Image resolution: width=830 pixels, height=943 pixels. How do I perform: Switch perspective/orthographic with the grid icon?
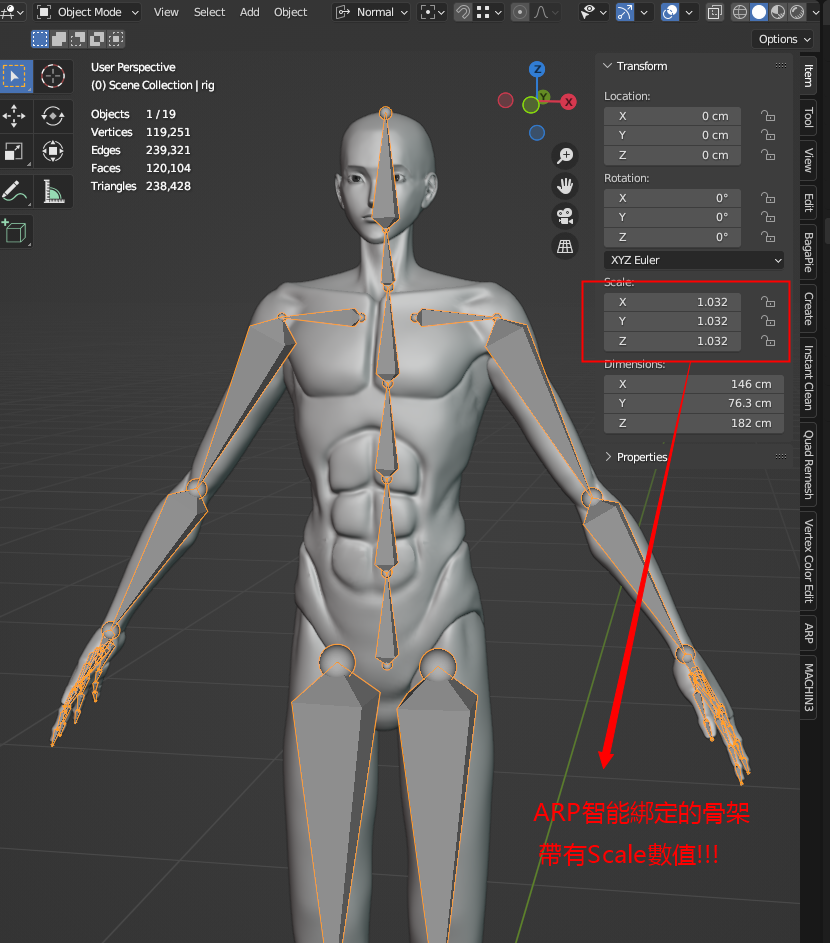565,246
